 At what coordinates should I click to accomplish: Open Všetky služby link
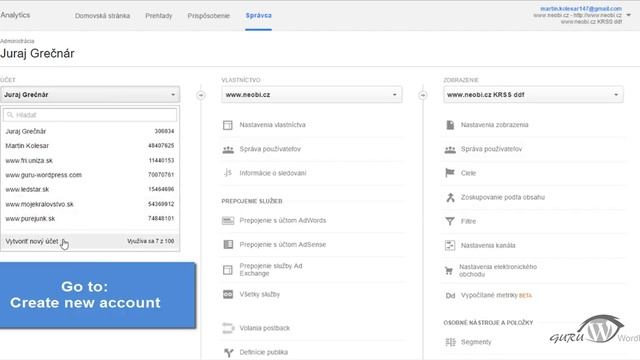click(x=260, y=294)
